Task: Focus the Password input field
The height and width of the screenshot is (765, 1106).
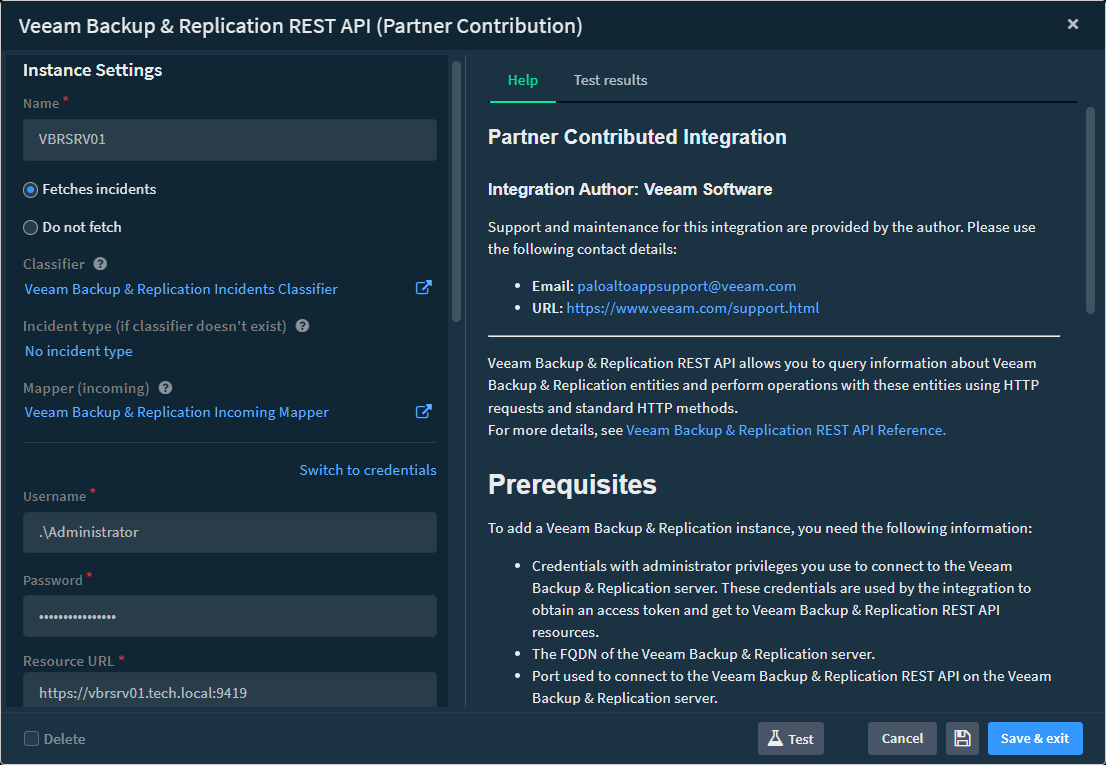Action: coord(230,616)
